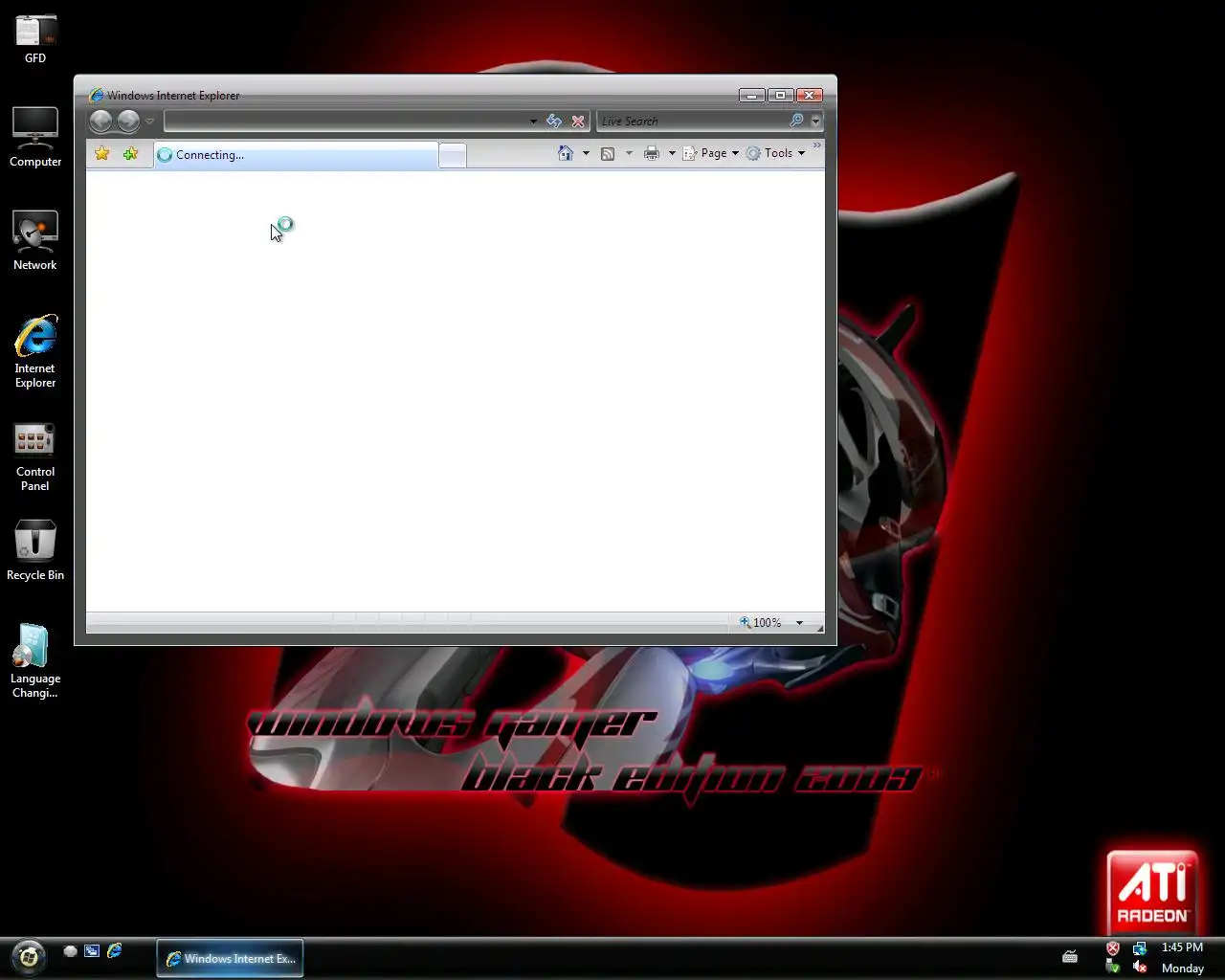Expand the feeds dropdown arrow
Image resolution: width=1225 pixels, height=980 pixels.
pyautogui.click(x=629, y=153)
